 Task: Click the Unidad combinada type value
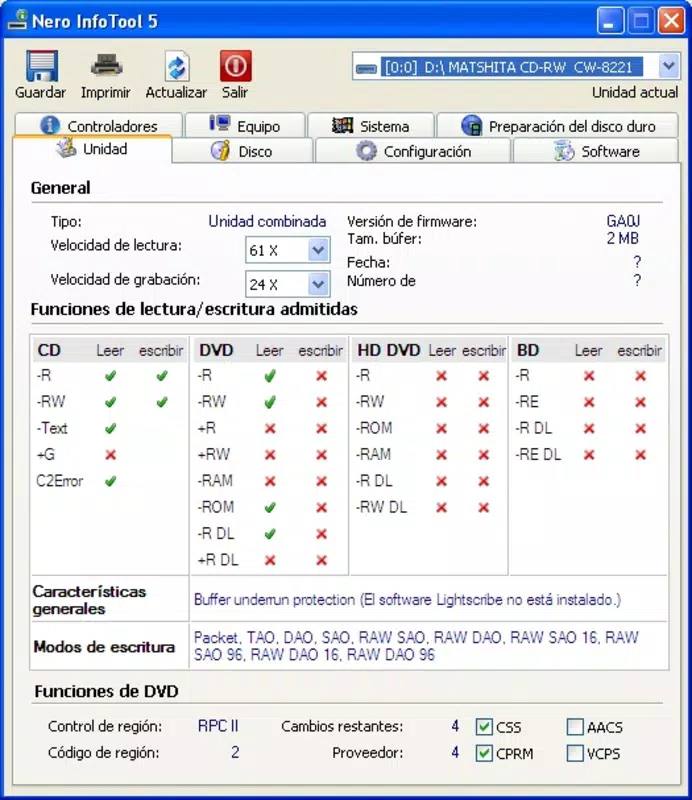pyautogui.click(x=267, y=221)
